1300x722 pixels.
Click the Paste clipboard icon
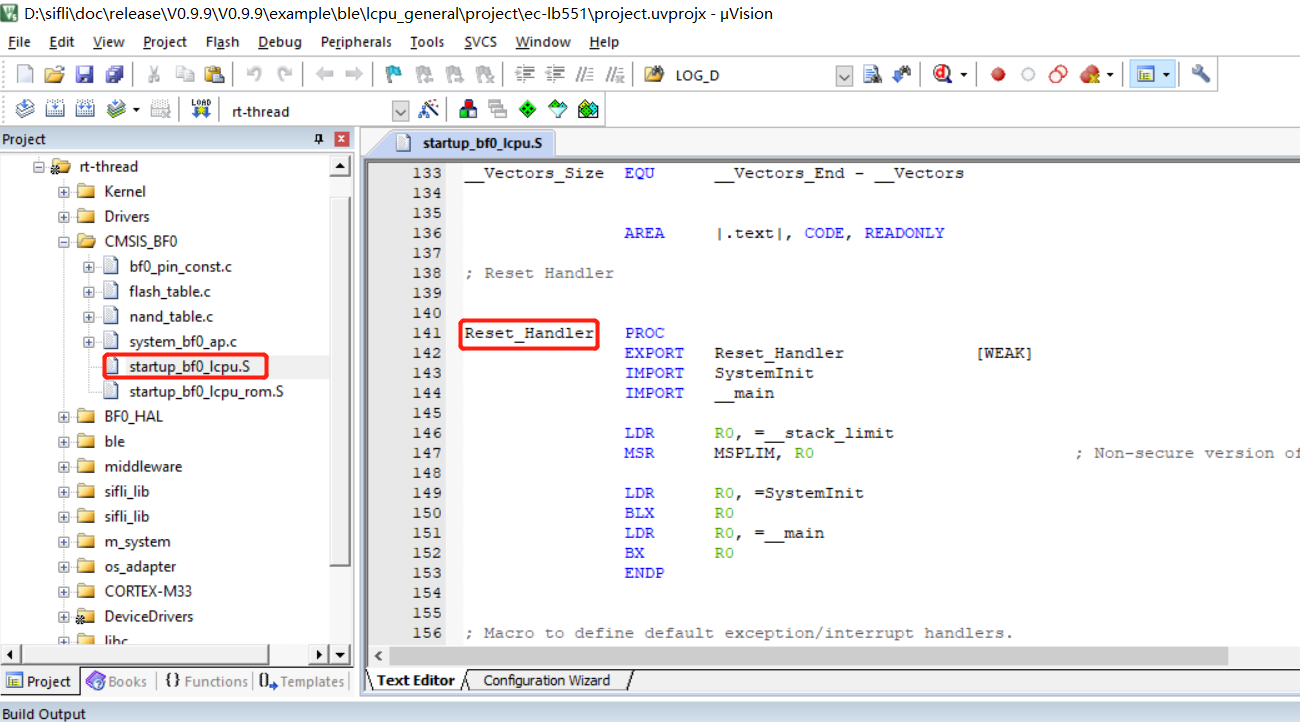click(214, 75)
